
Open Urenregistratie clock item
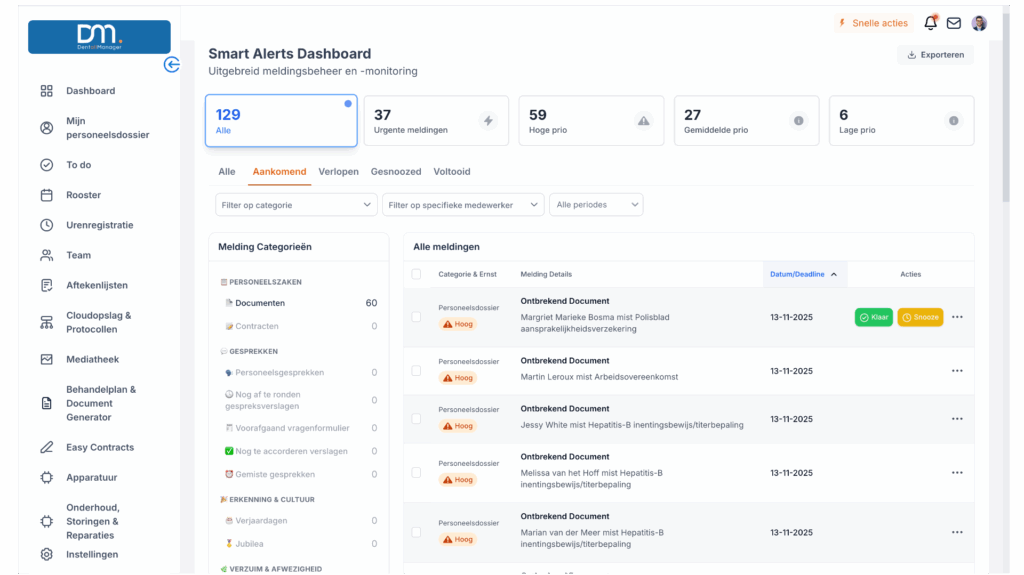[99, 225]
